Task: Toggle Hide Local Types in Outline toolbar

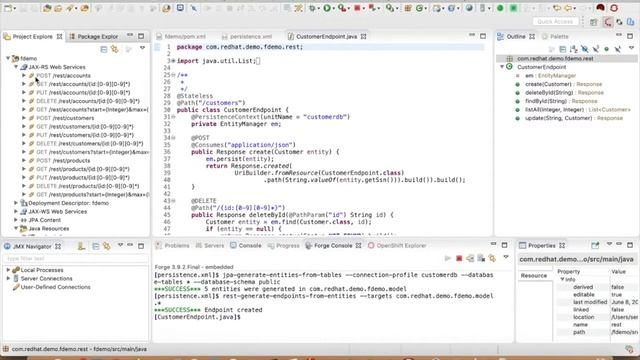Action: click(618, 49)
